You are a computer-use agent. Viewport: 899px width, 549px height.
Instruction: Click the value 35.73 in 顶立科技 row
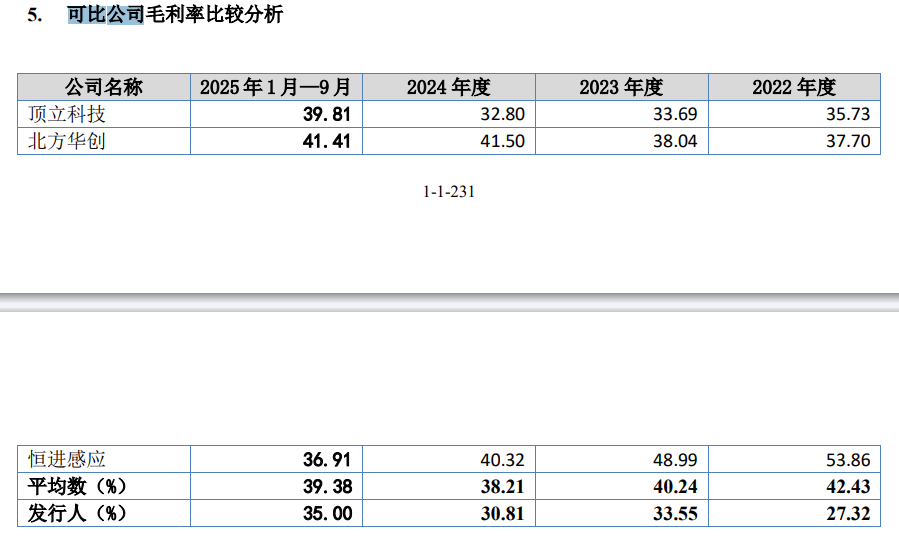point(847,114)
